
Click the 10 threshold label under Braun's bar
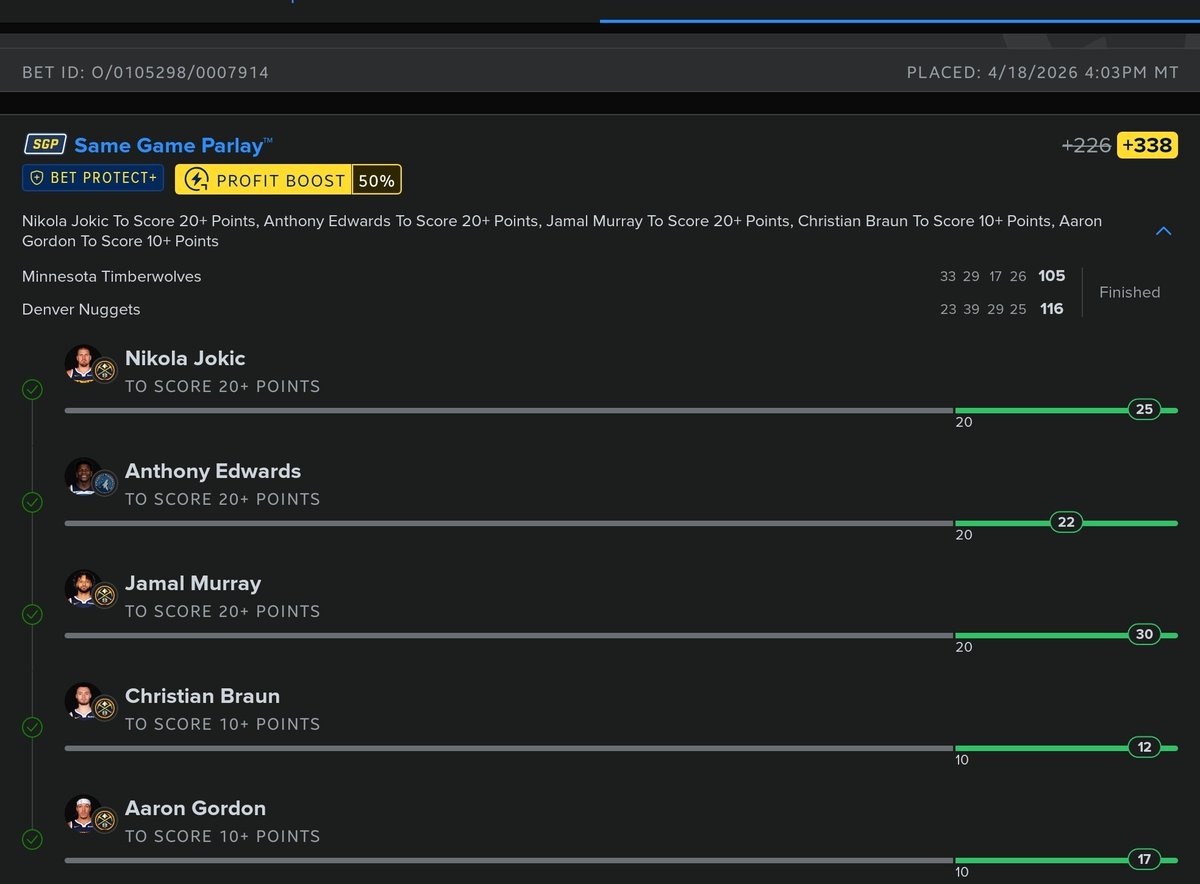pyautogui.click(x=962, y=760)
